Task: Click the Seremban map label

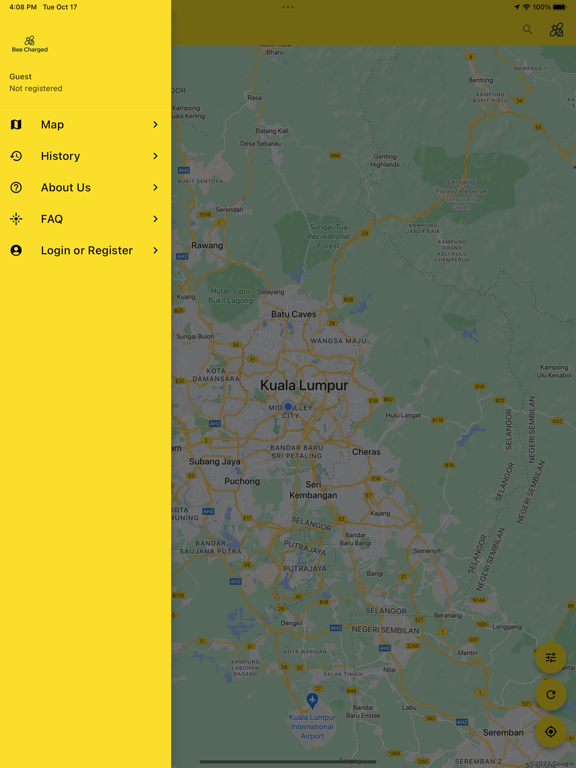Action: tap(503, 732)
